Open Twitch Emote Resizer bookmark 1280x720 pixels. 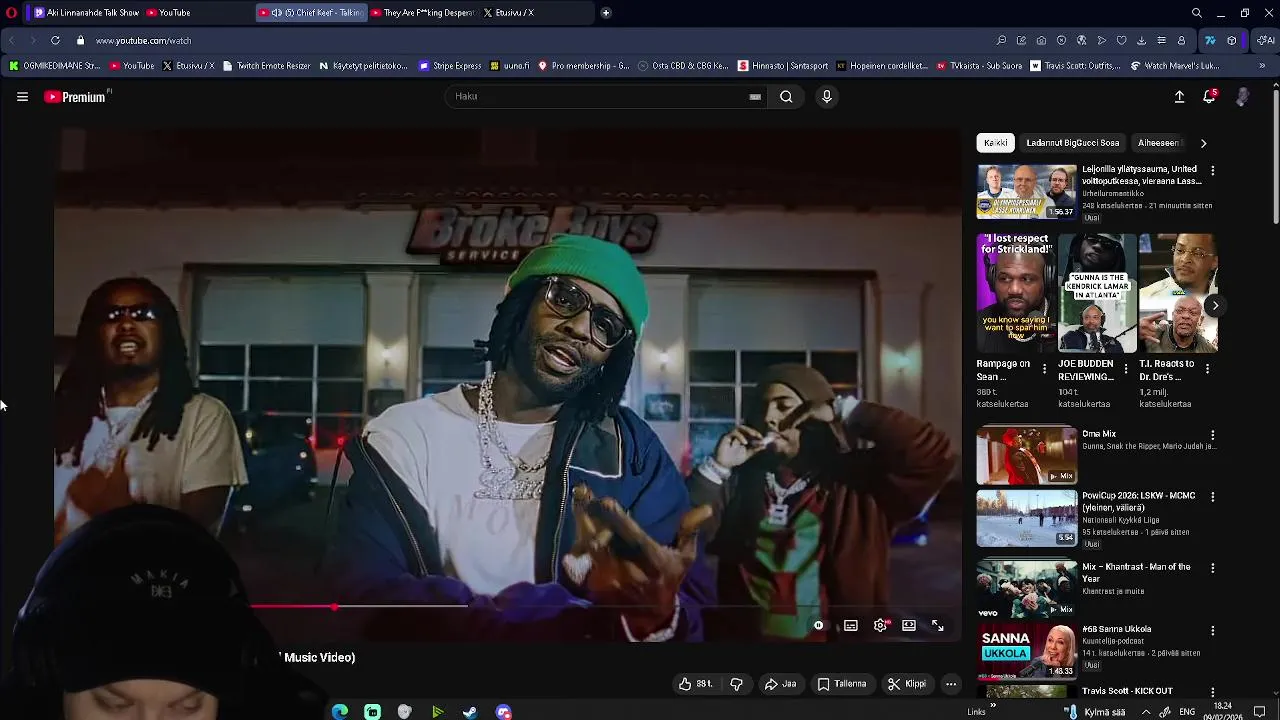266,66
